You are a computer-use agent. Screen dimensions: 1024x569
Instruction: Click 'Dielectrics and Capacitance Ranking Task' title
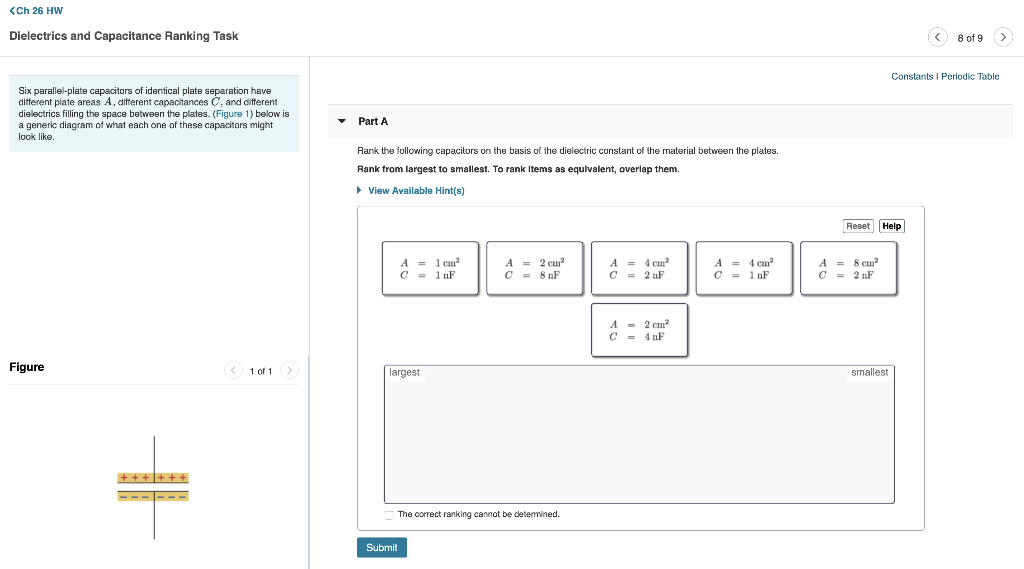click(123, 36)
